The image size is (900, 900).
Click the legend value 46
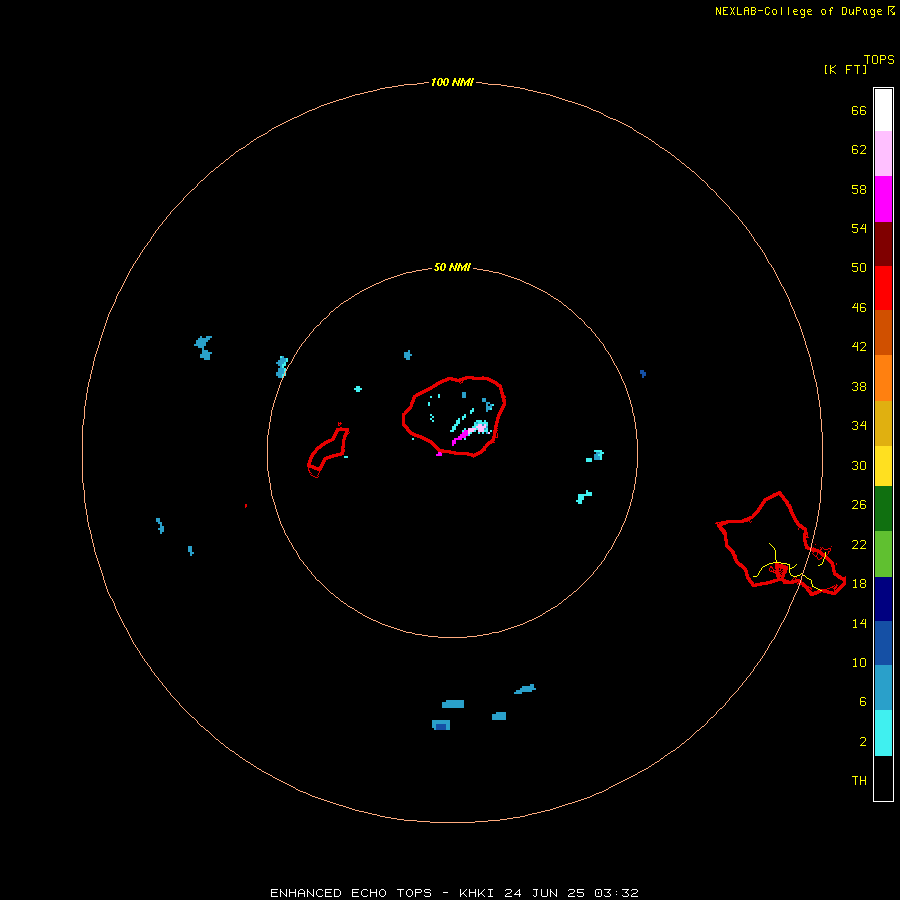click(859, 307)
